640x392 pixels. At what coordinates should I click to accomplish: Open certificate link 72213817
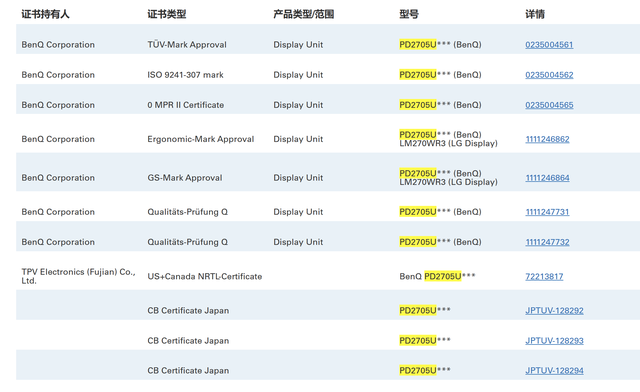pos(544,276)
